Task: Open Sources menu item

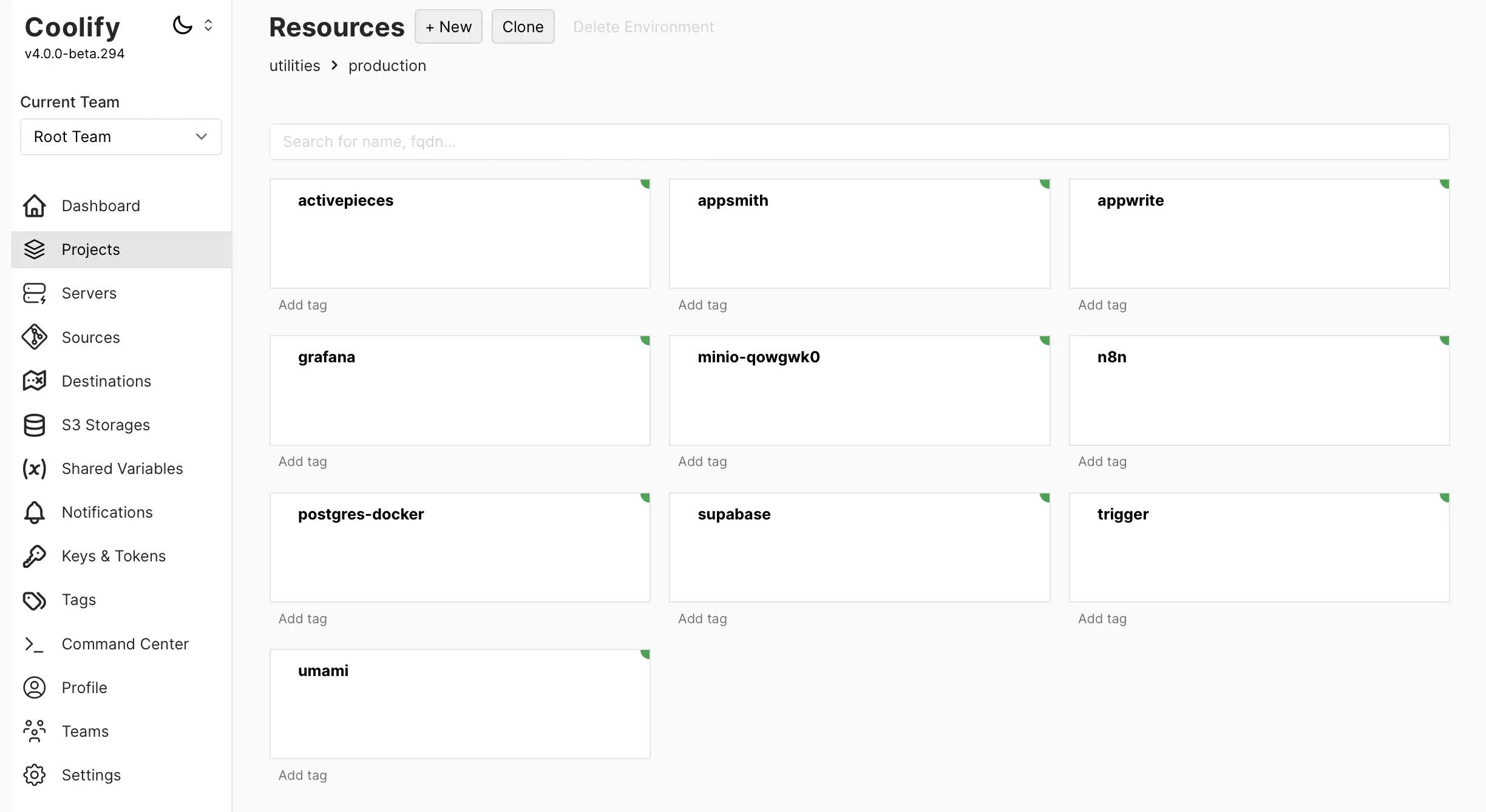Action: 121,337
